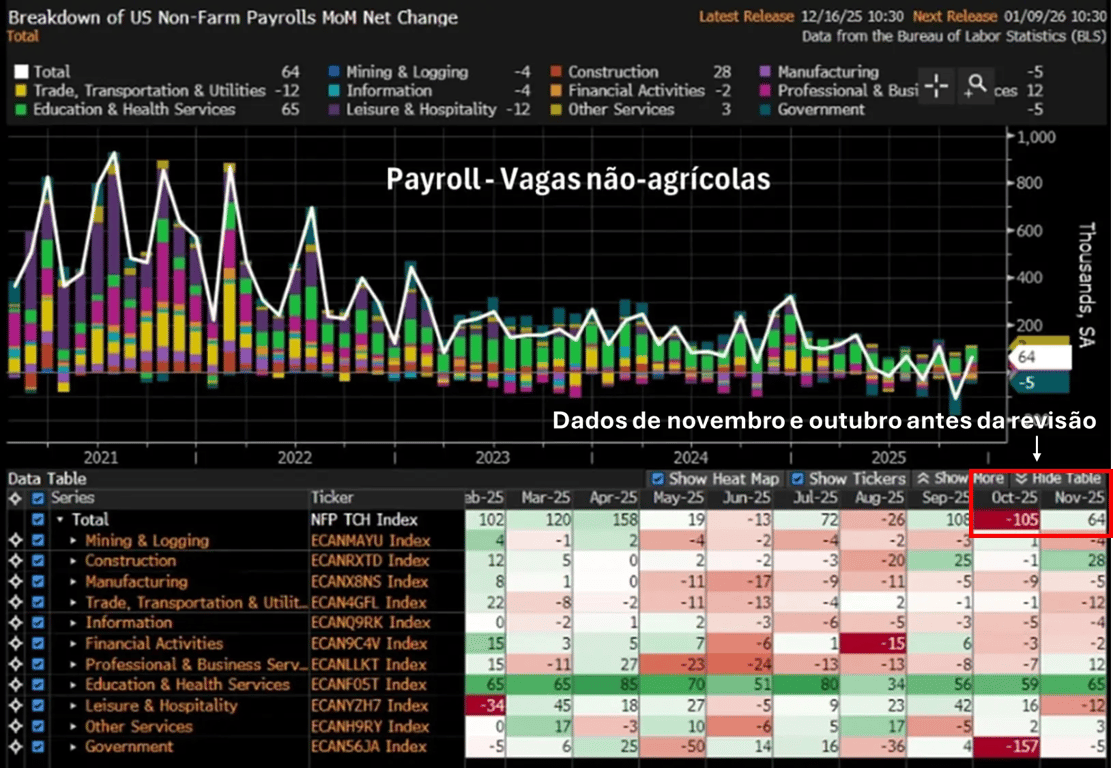The image size is (1113, 768).
Task: Click Show More above the table
Action: (x=960, y=479)
